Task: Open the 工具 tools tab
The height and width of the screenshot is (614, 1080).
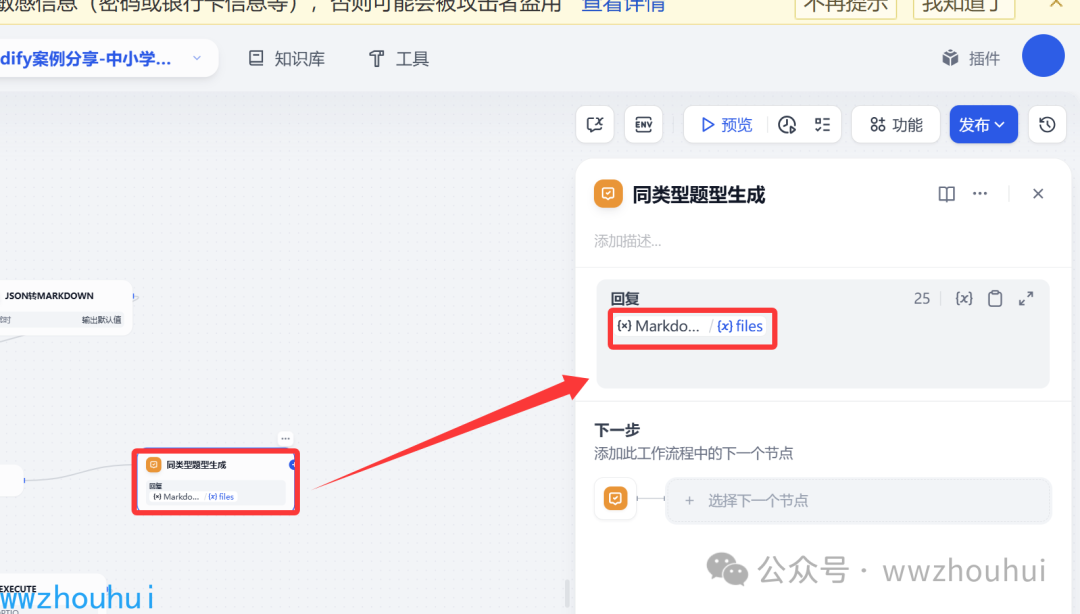Action: (399, 59)
